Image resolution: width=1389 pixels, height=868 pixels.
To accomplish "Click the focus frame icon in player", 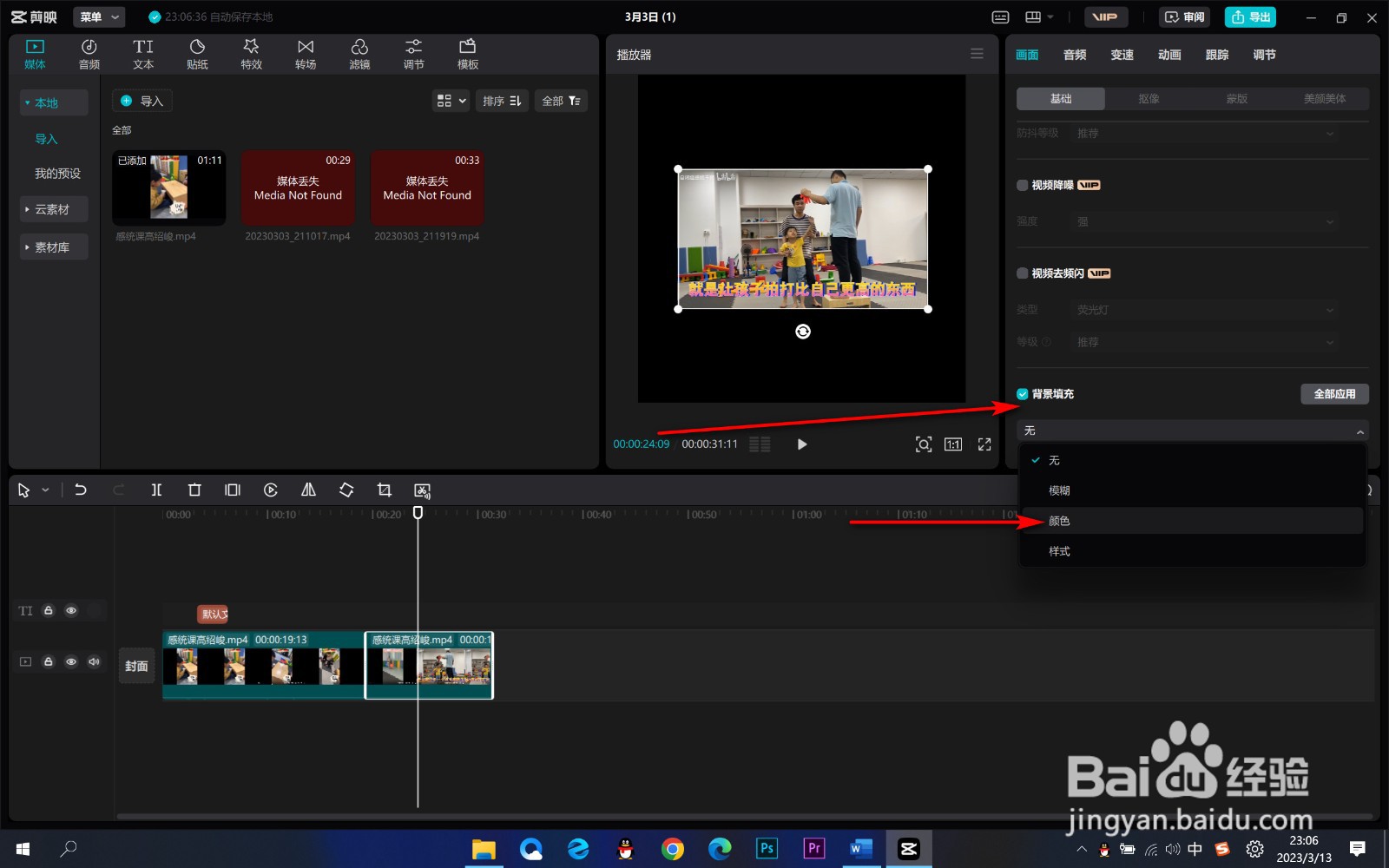I will (924, 444).
